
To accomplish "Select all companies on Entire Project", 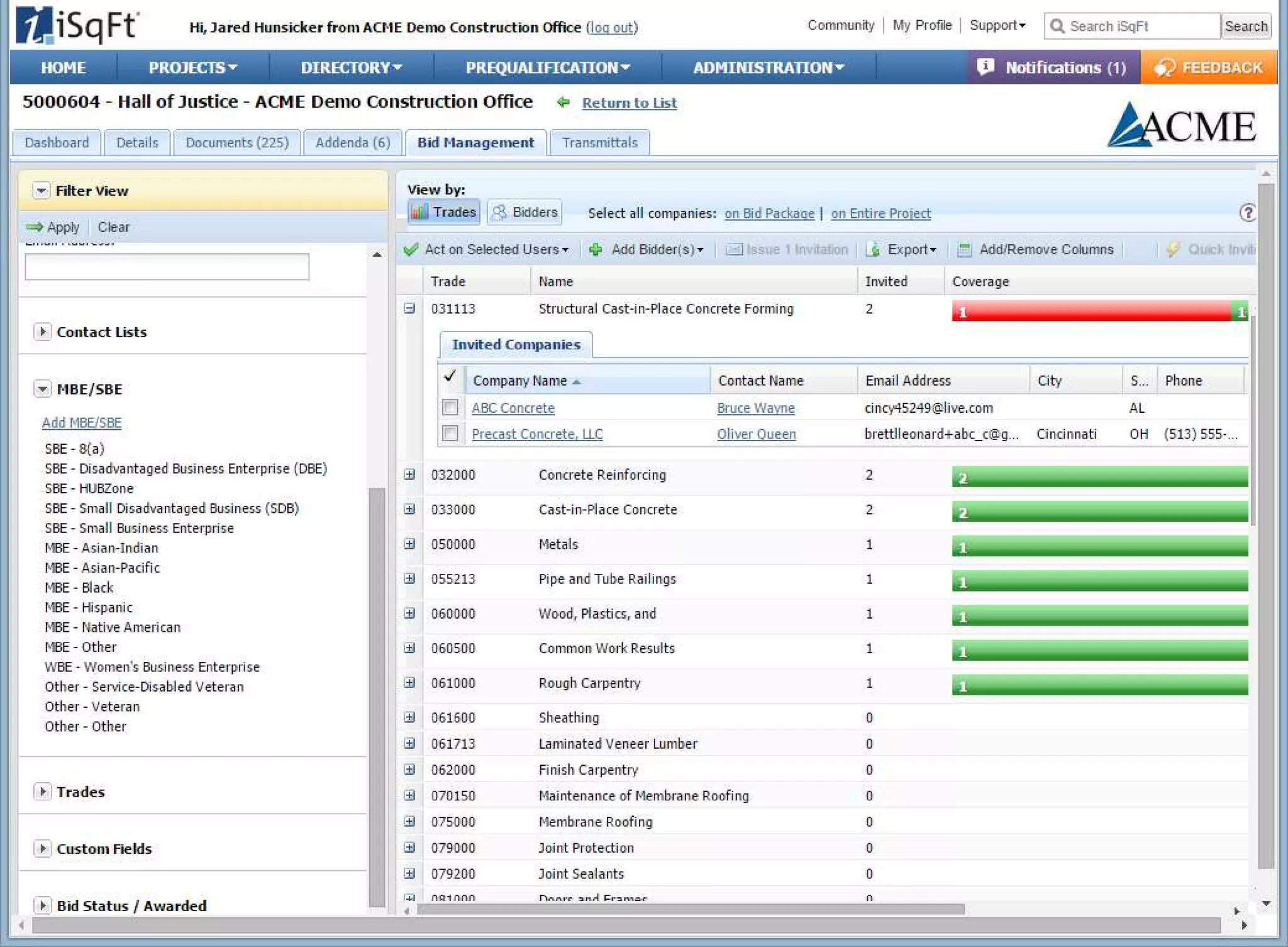I will click(x=881, y=213).
